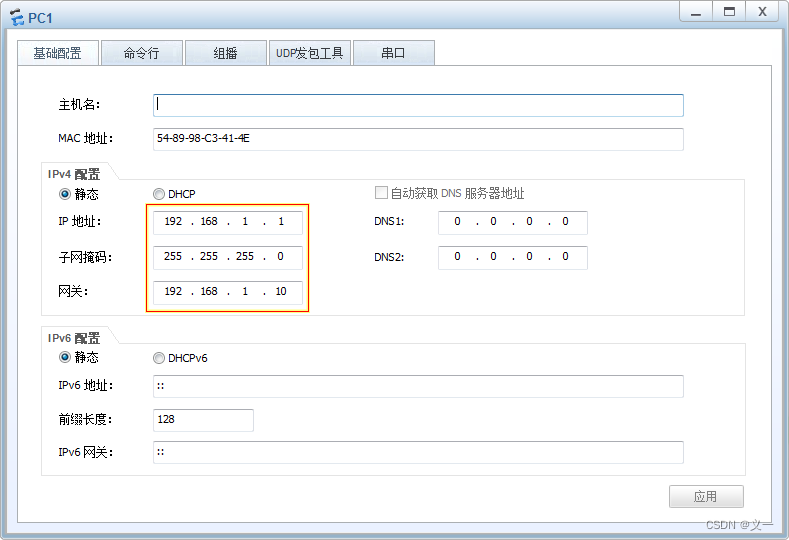Switch to the UDP发包工具 tab
The height and width of the screenshot is (540, 789).
(x=309, y=53)
